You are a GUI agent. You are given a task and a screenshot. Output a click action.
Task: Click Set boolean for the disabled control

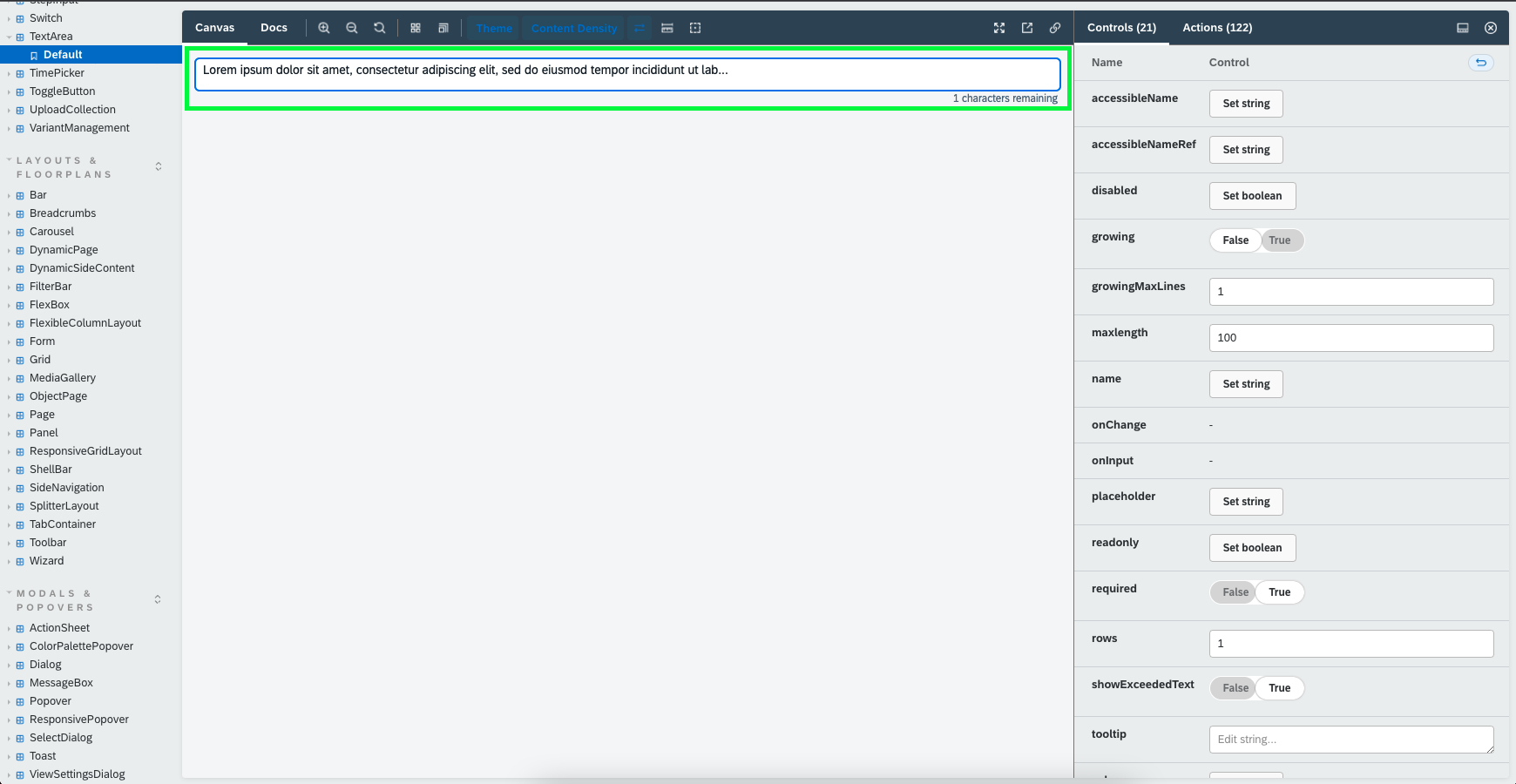point(1252,195)
